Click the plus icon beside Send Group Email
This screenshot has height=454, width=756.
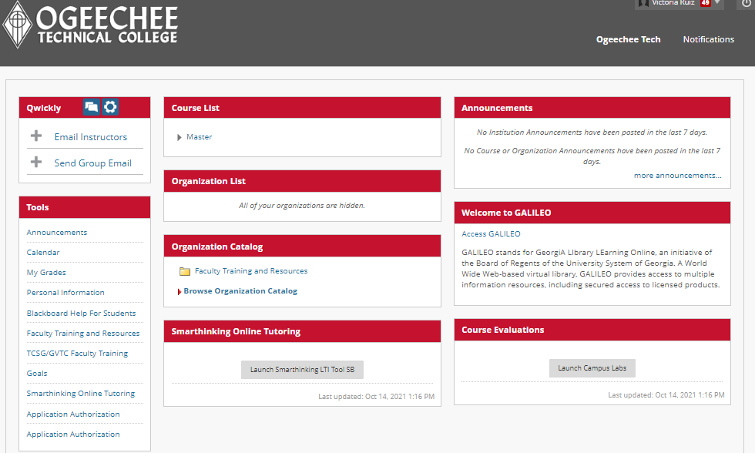click(x=36, y=162)
